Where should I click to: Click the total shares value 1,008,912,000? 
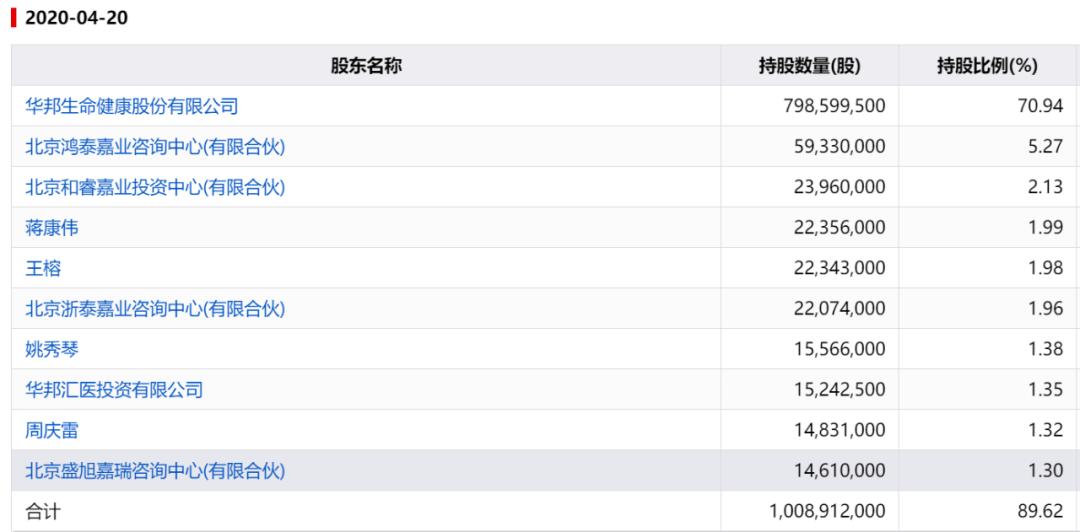click(826, 511)
